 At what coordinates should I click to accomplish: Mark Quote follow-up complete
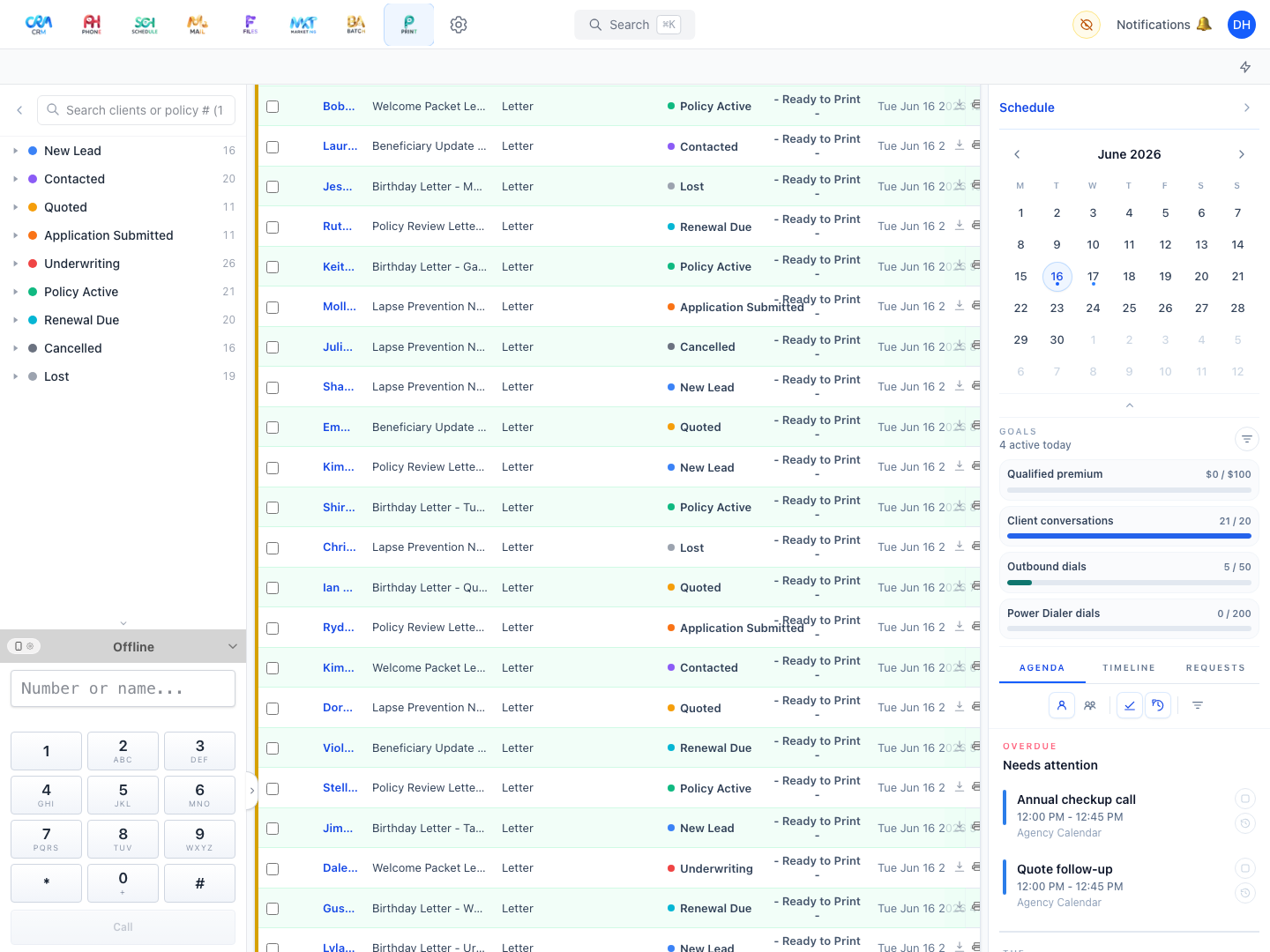point(1244,868)
